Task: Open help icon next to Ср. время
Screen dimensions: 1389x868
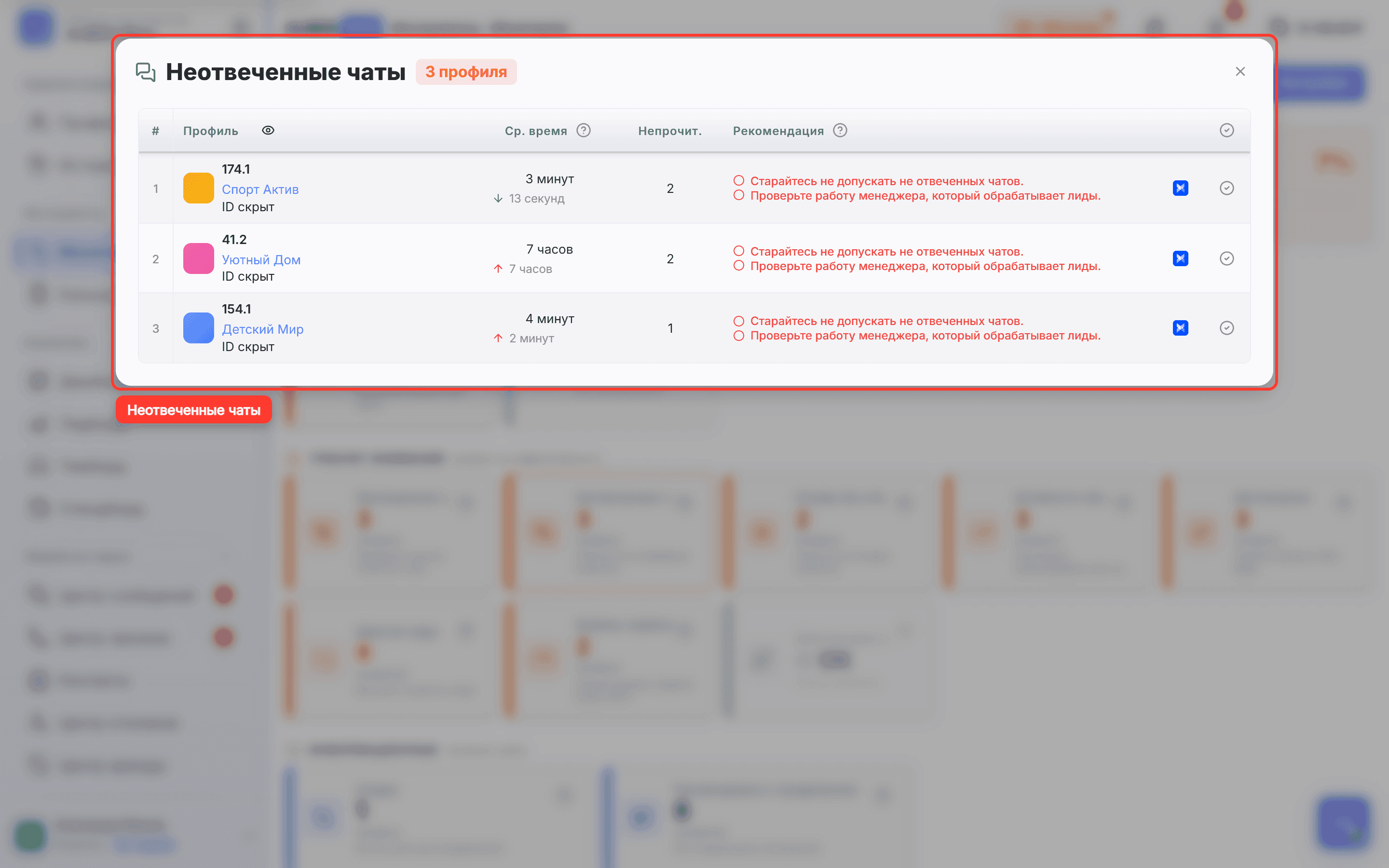Action: tap(584, 130)
